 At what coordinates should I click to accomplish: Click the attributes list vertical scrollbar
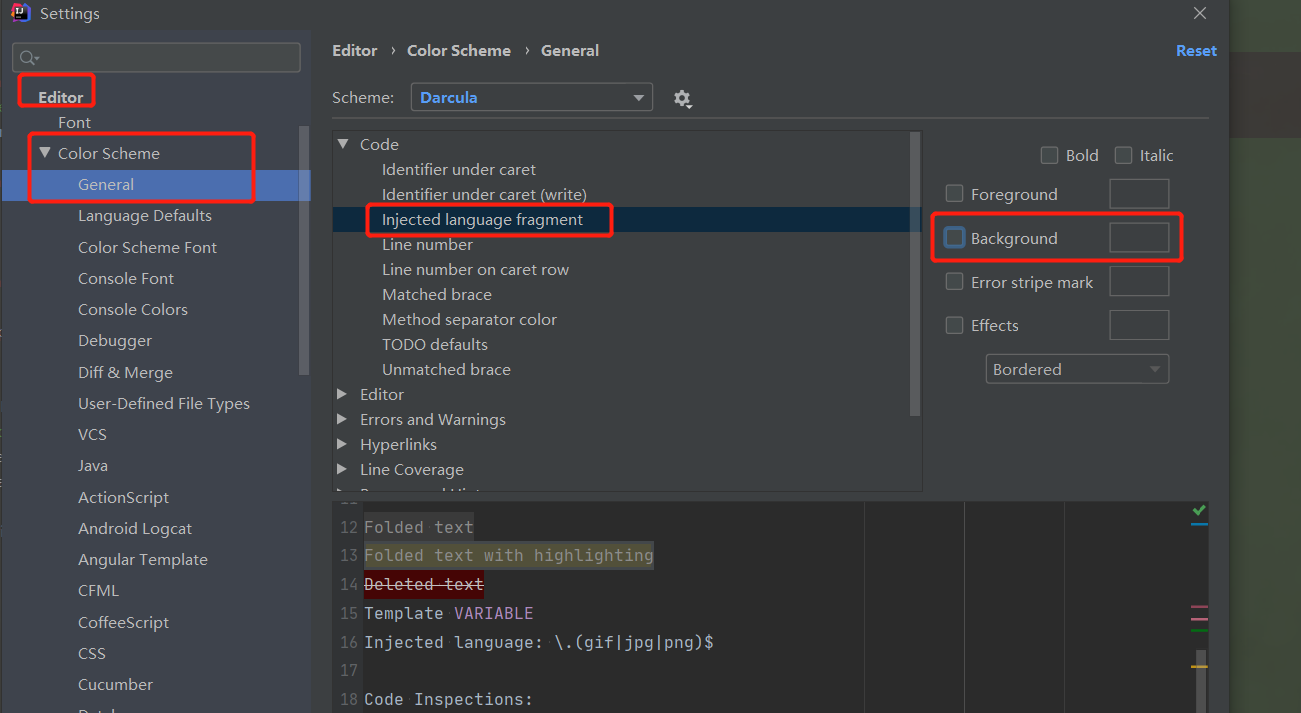click(x=915, y=274)
